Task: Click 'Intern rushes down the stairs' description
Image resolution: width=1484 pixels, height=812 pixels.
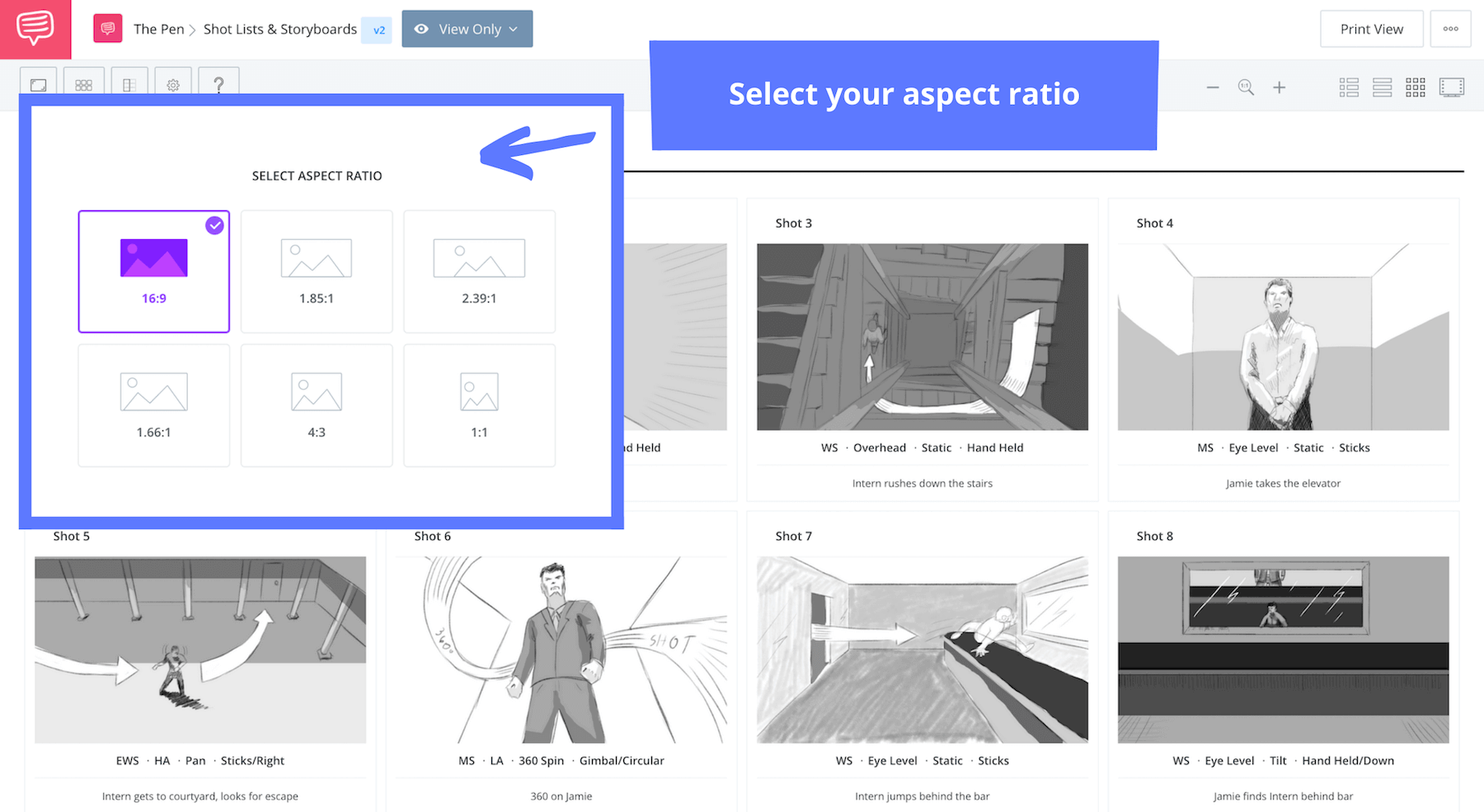Action: tap(923, 484)
